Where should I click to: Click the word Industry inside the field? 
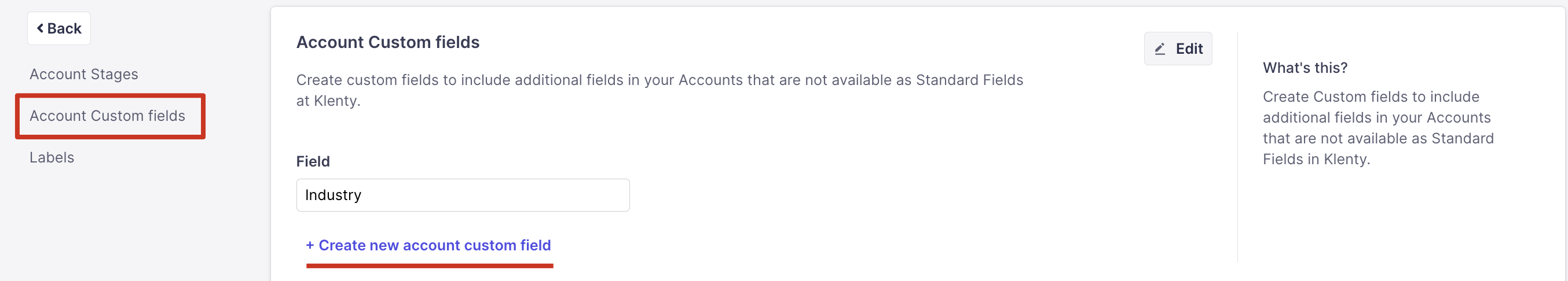pos(333,195)
